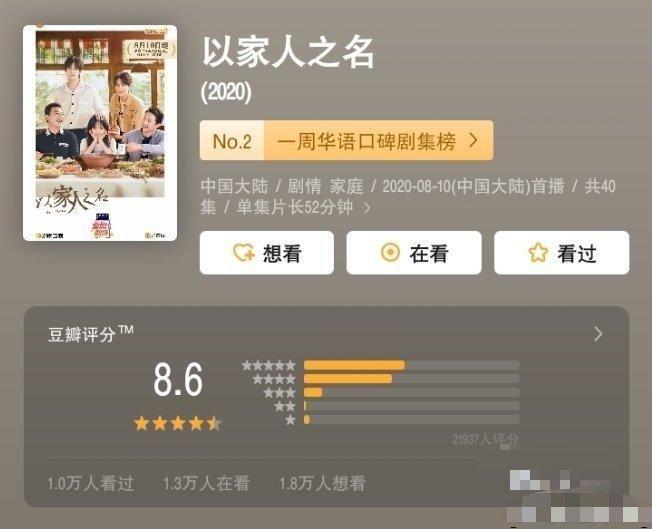Tap the star icon on 看过
652x529 pixels.
coord(538,252)
